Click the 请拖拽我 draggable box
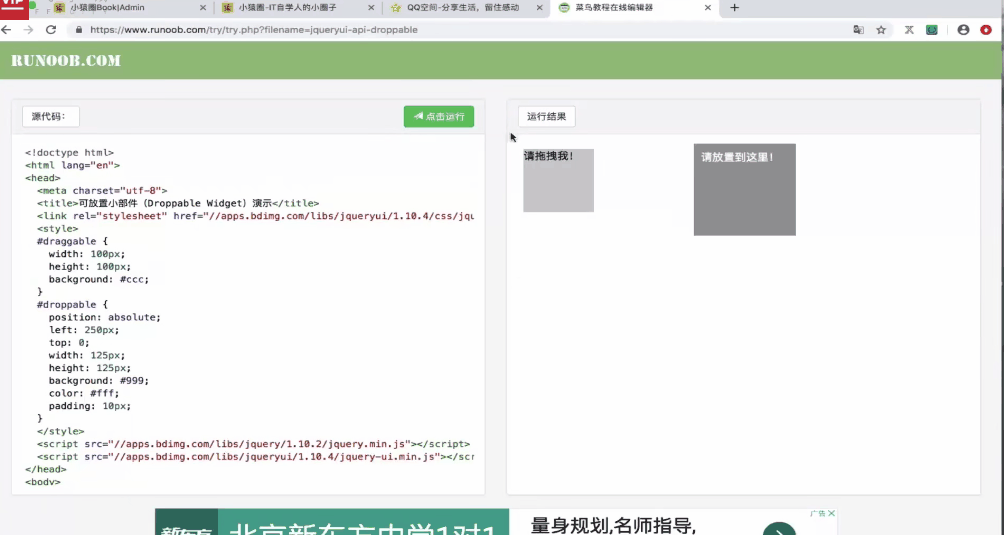Screen dimensions: 1004x535 pyautogui.click(x=558, y=180)
